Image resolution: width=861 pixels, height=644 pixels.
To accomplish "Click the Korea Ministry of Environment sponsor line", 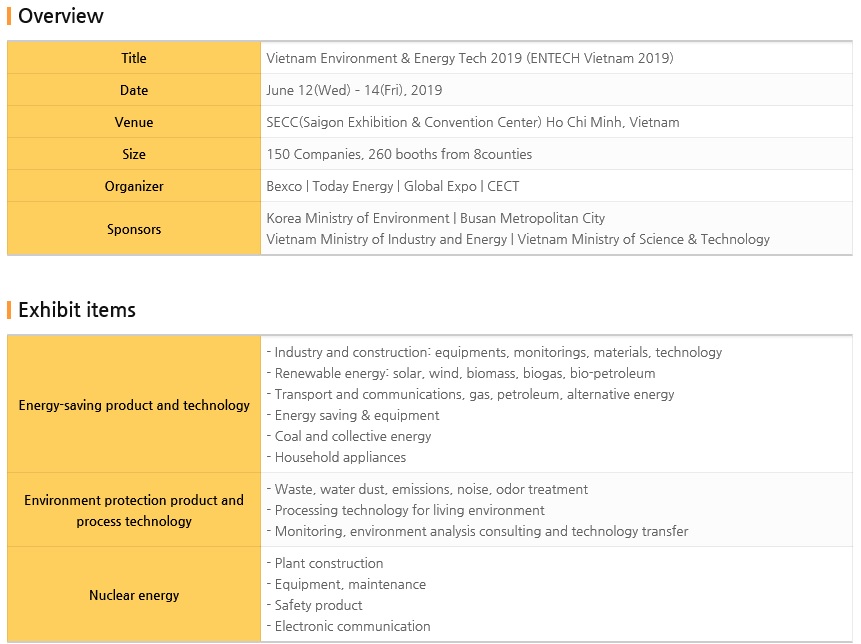I will click(435, 218).
